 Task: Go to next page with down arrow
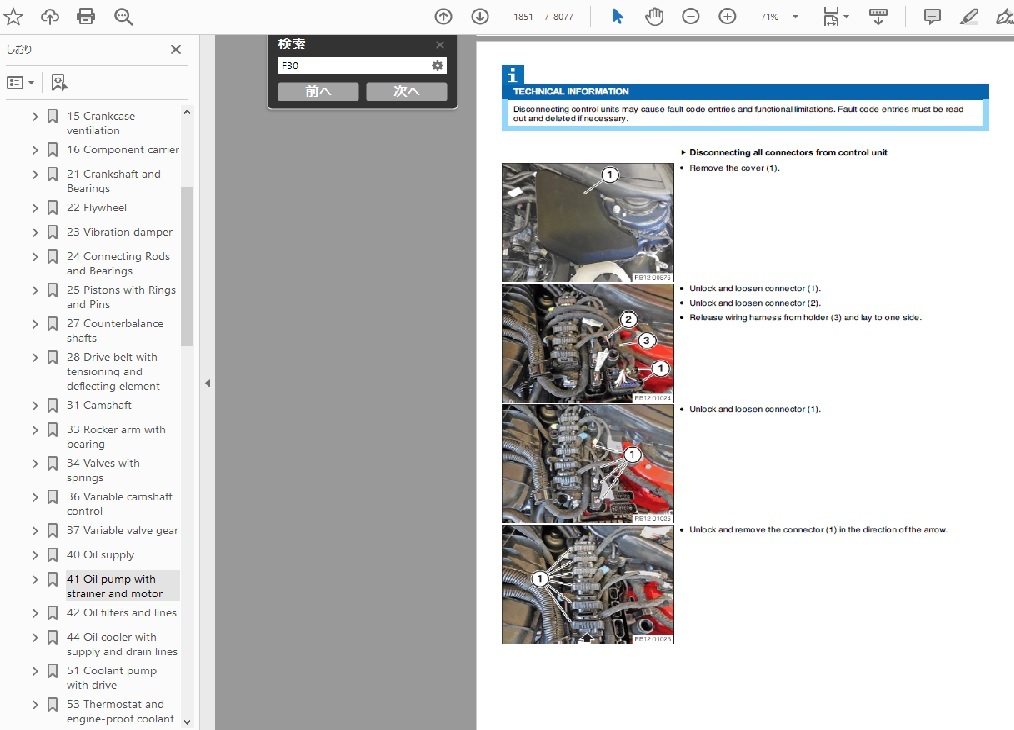pos(480,17)
